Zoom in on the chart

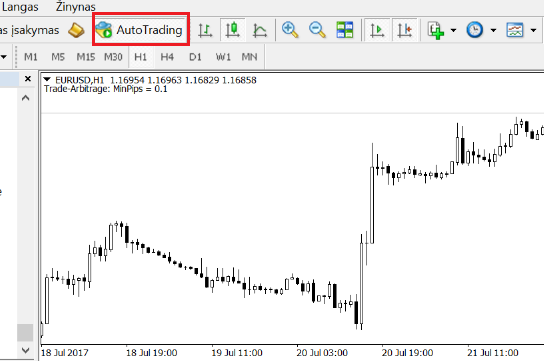point(290,30)
